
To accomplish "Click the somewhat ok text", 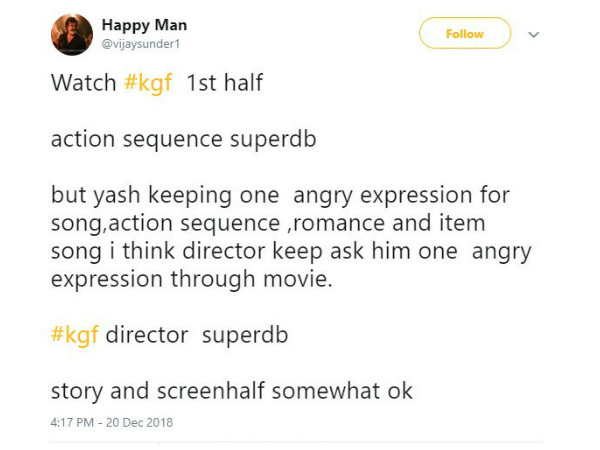I will [342, 391].
